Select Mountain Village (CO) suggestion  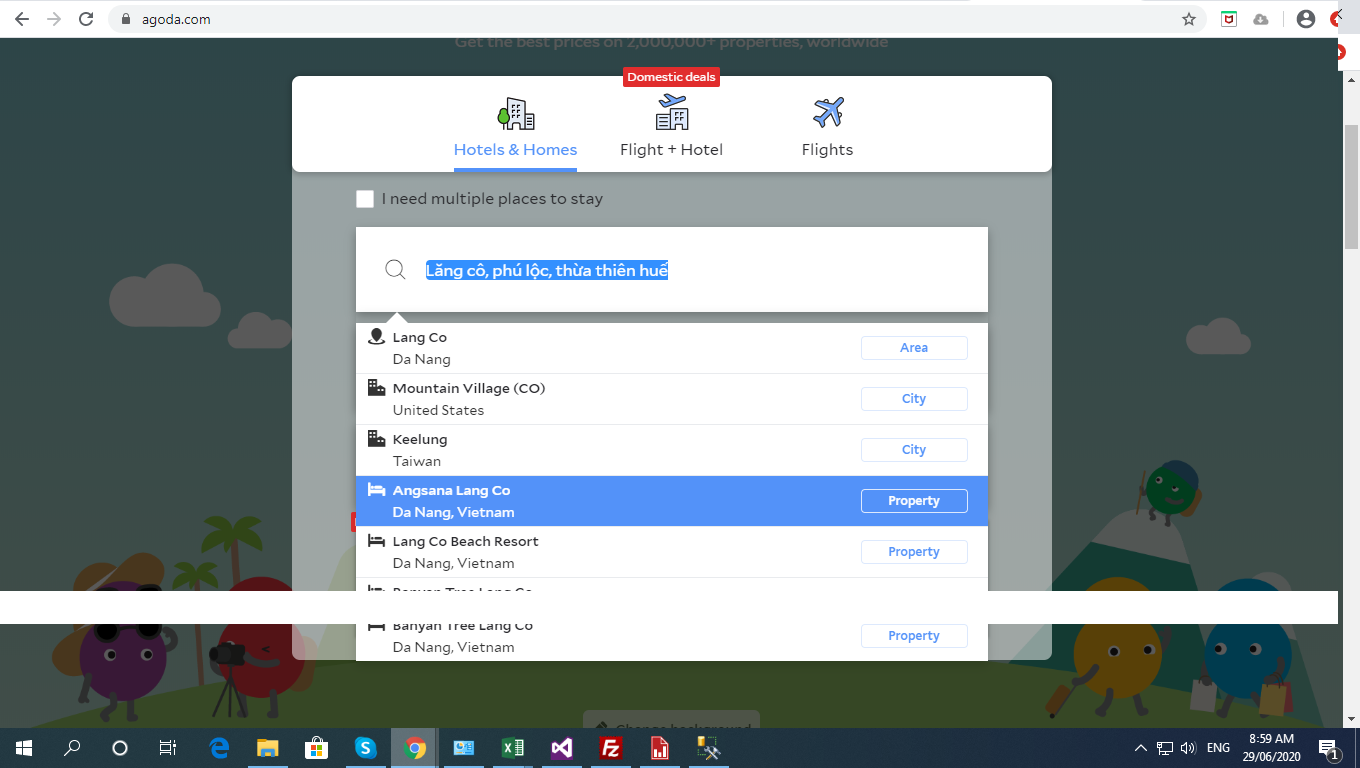coord(672,399)
